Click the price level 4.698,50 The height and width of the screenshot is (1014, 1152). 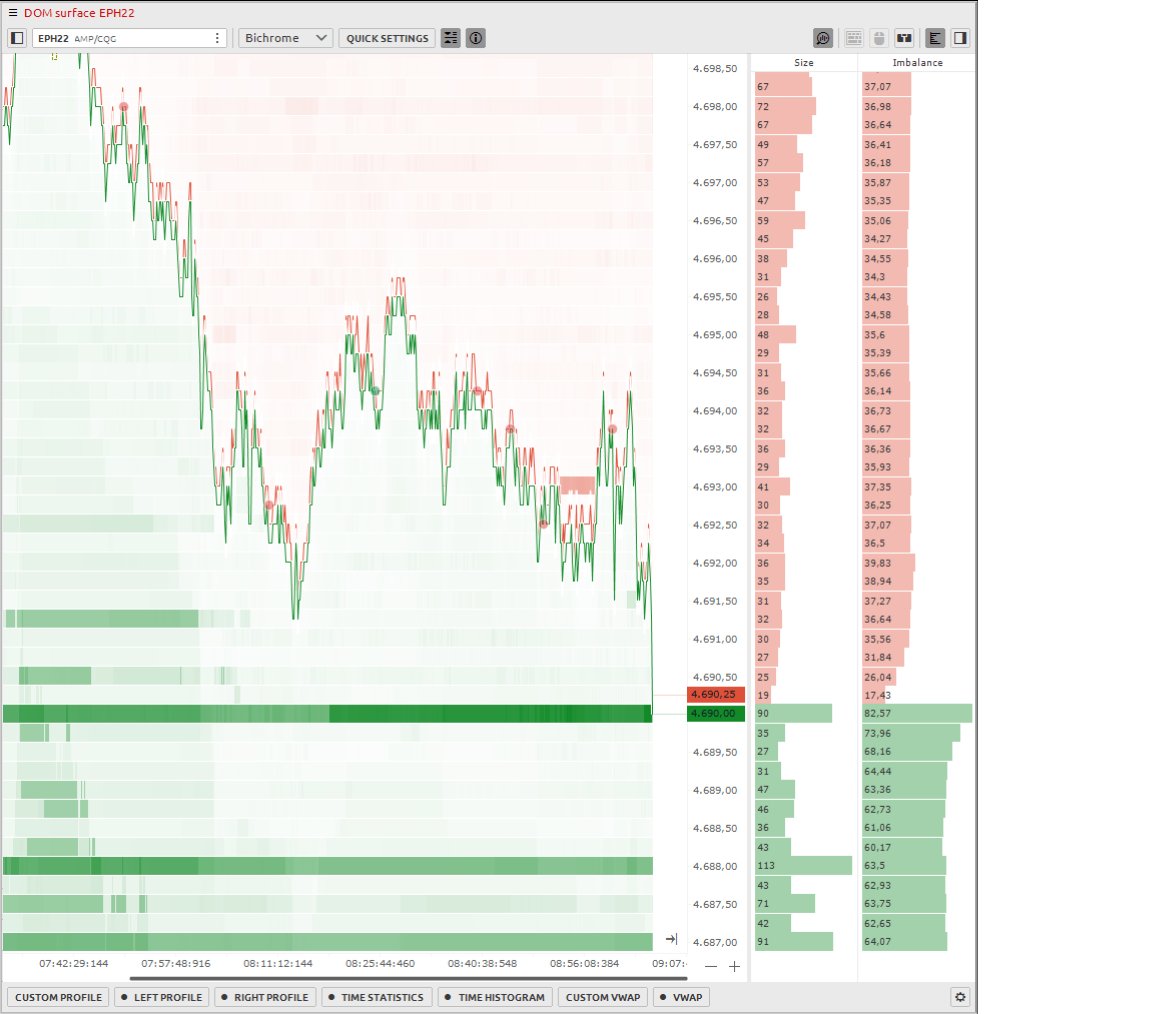(x=715, y=68)
